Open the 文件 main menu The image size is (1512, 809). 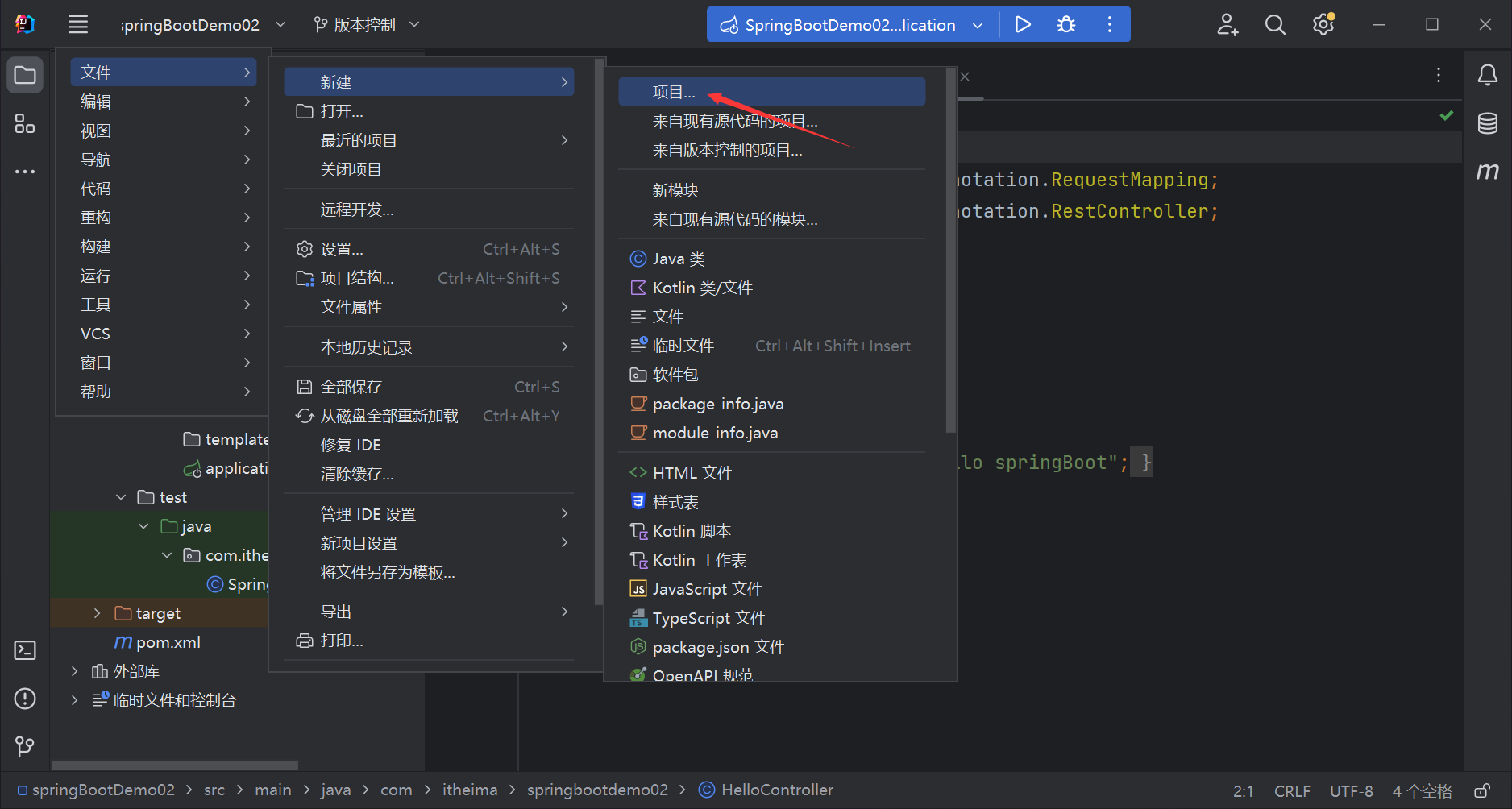[x=164, y=73]
